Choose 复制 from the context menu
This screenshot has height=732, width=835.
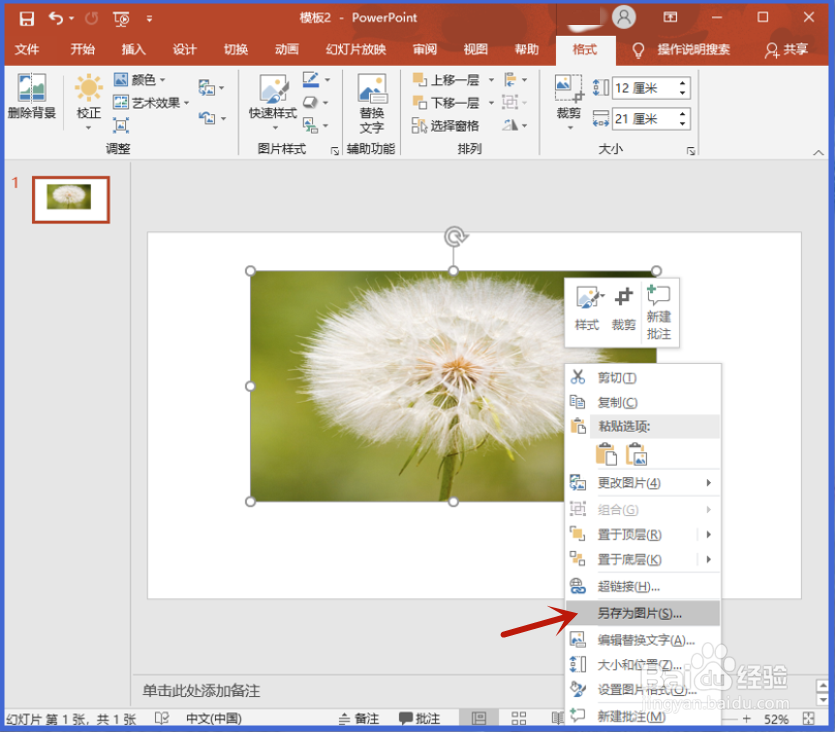pos(643,402)
